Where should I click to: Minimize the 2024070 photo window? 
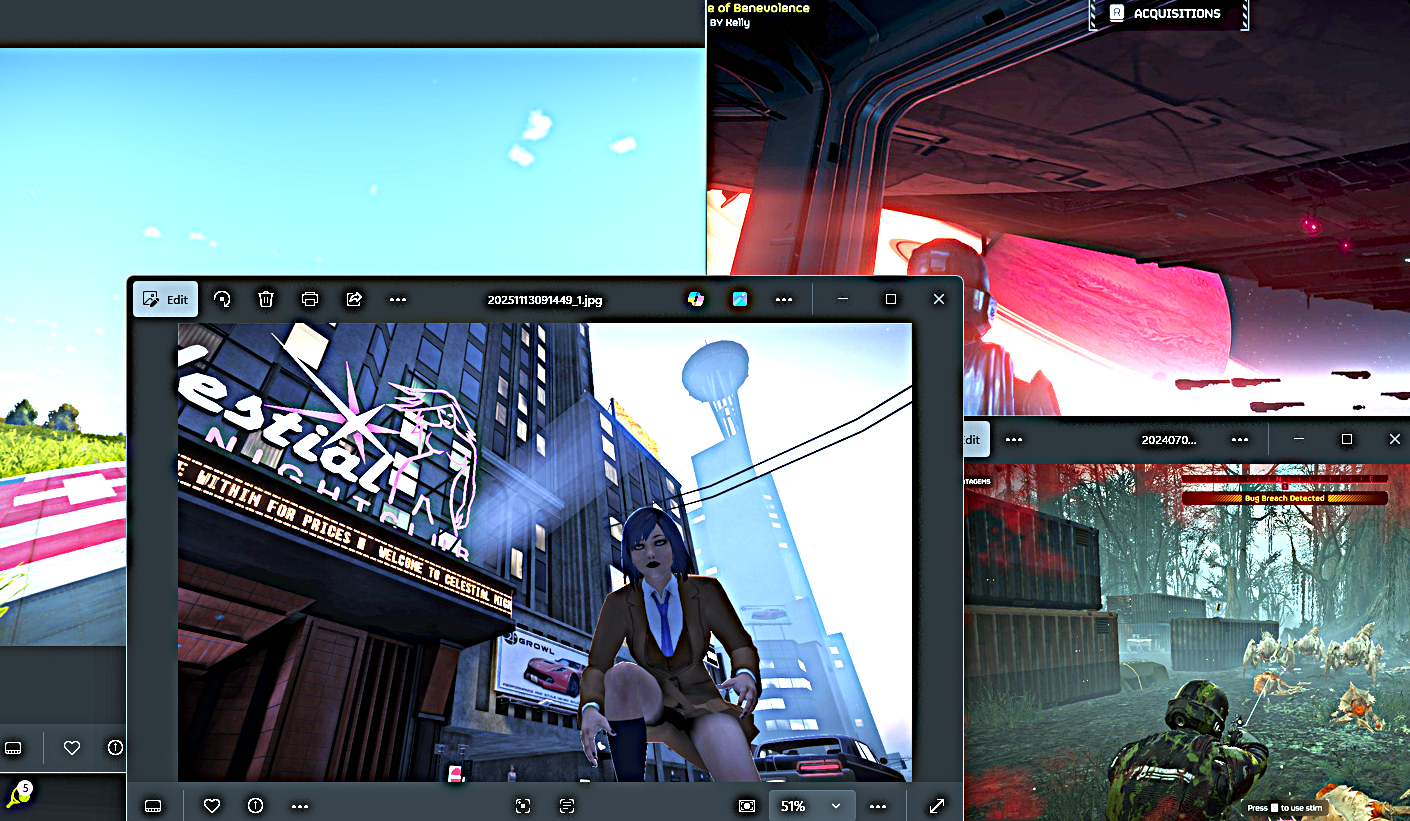point(1299,439)
